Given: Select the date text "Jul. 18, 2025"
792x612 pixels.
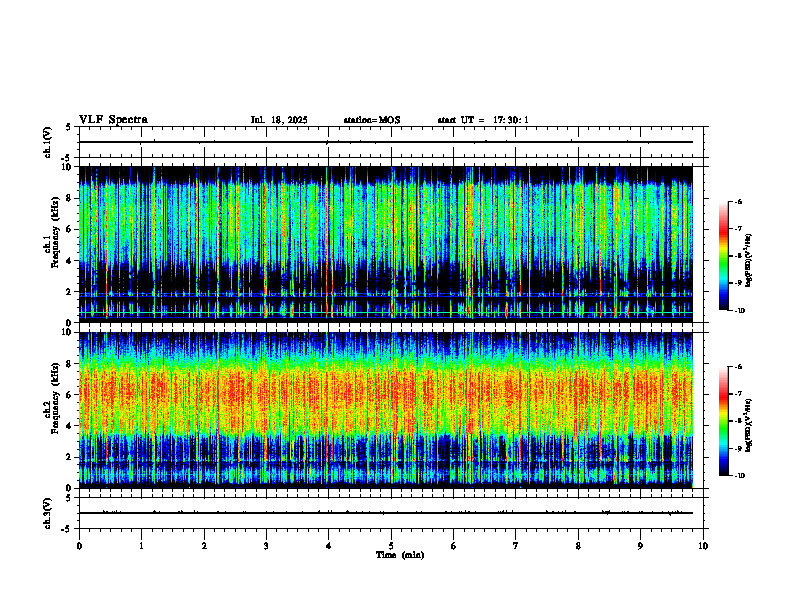Looking at the screenshot, I should (279, 120).
